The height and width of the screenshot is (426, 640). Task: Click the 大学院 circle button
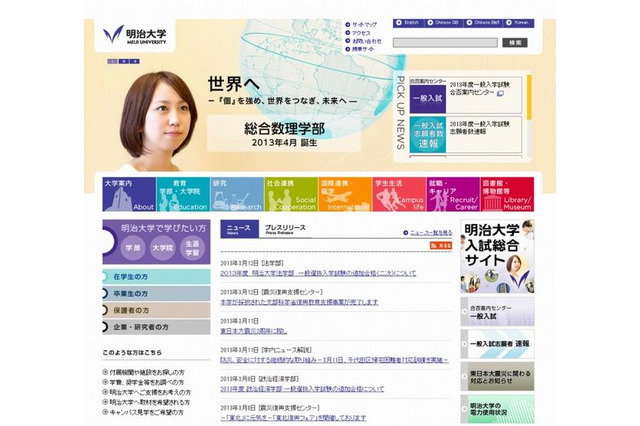click(162, 248)
